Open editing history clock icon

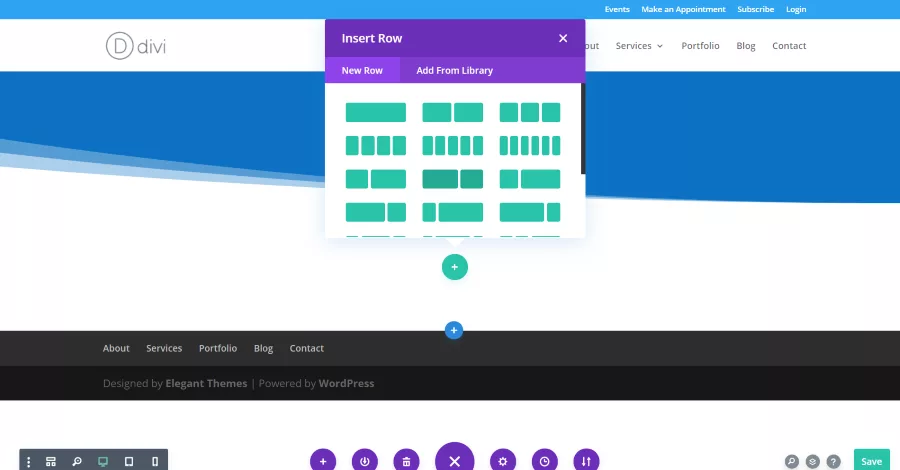545,461
